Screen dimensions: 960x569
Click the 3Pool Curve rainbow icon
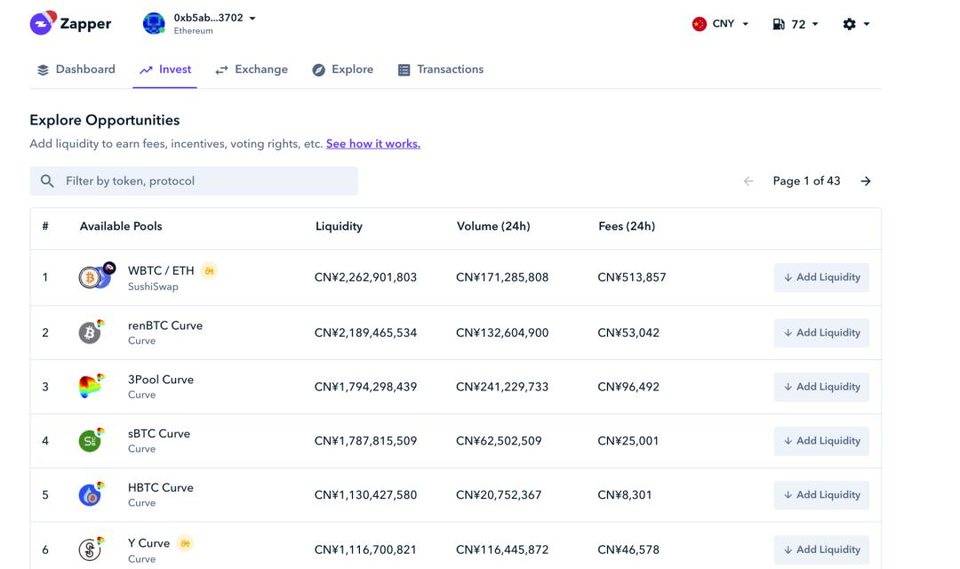point(91,387)
